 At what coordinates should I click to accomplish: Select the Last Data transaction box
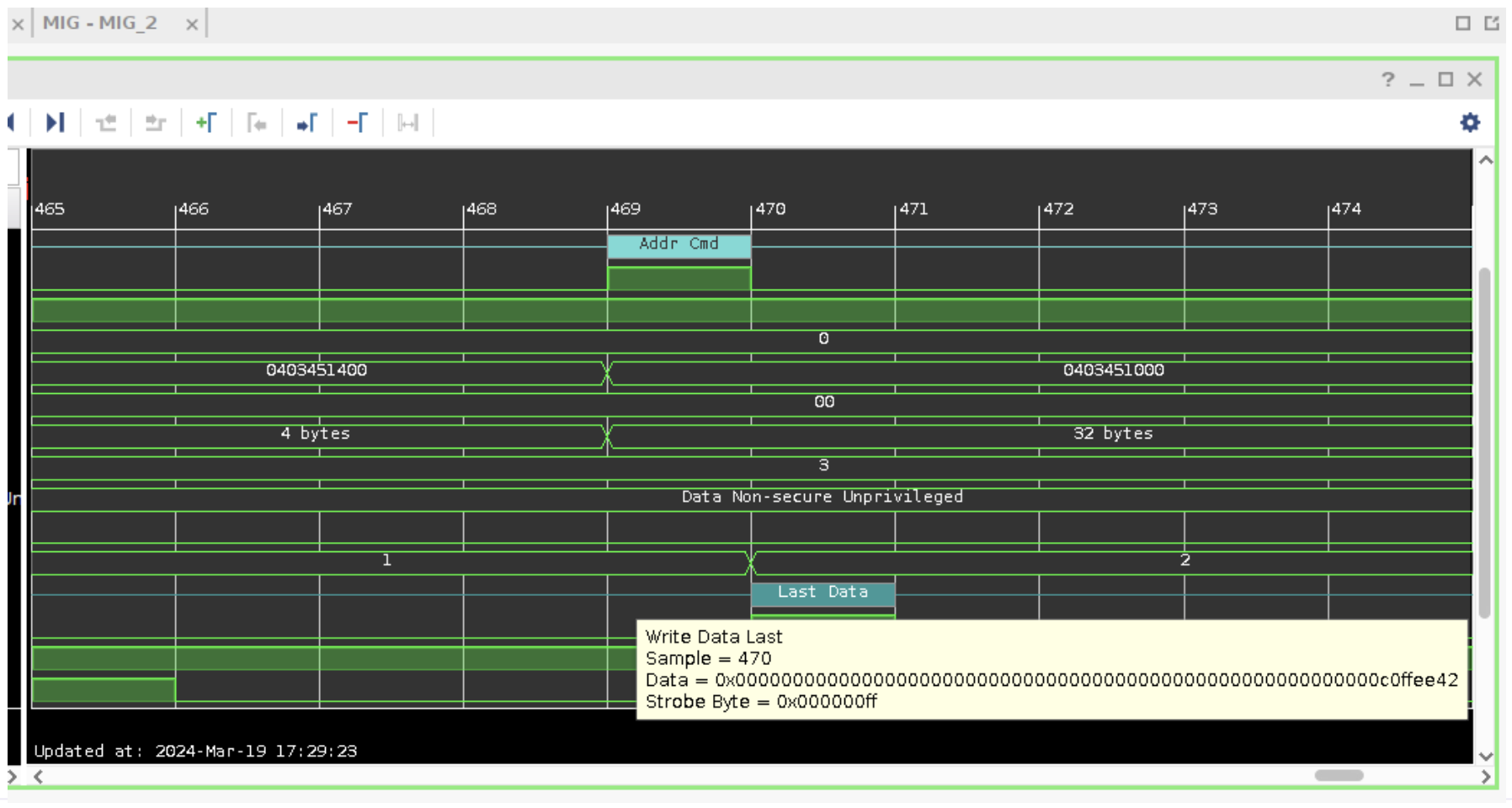point(823,593)
